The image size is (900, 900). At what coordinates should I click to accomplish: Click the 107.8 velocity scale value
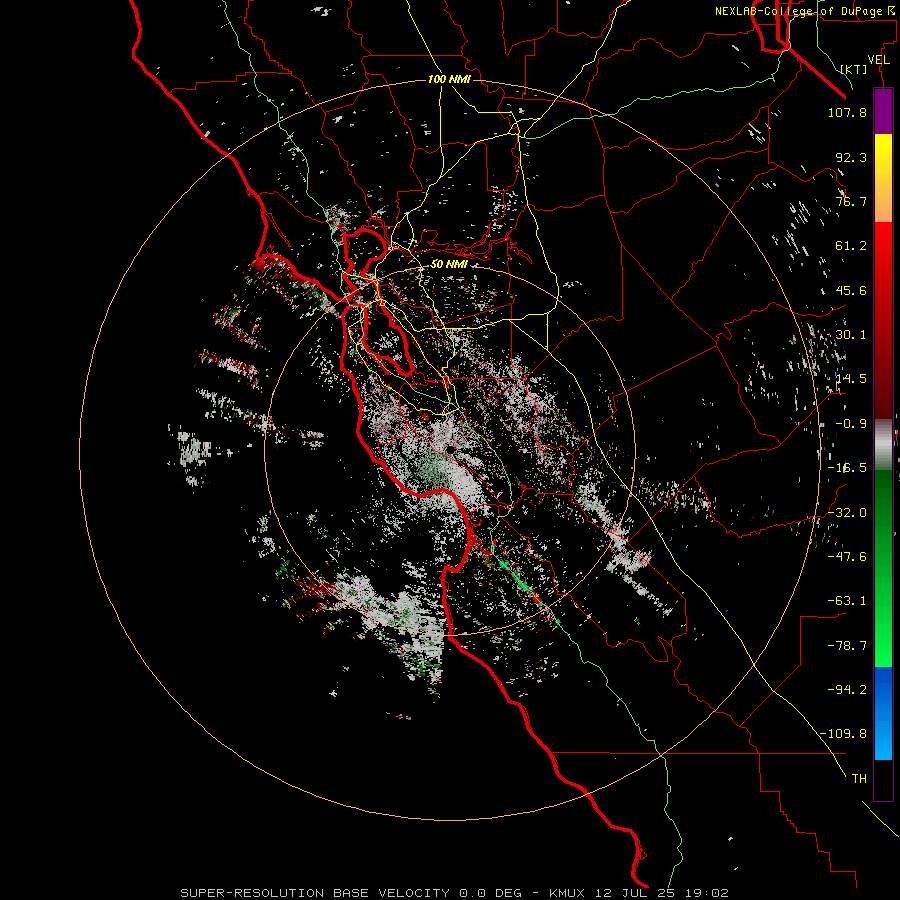click(x=847, y=112)
